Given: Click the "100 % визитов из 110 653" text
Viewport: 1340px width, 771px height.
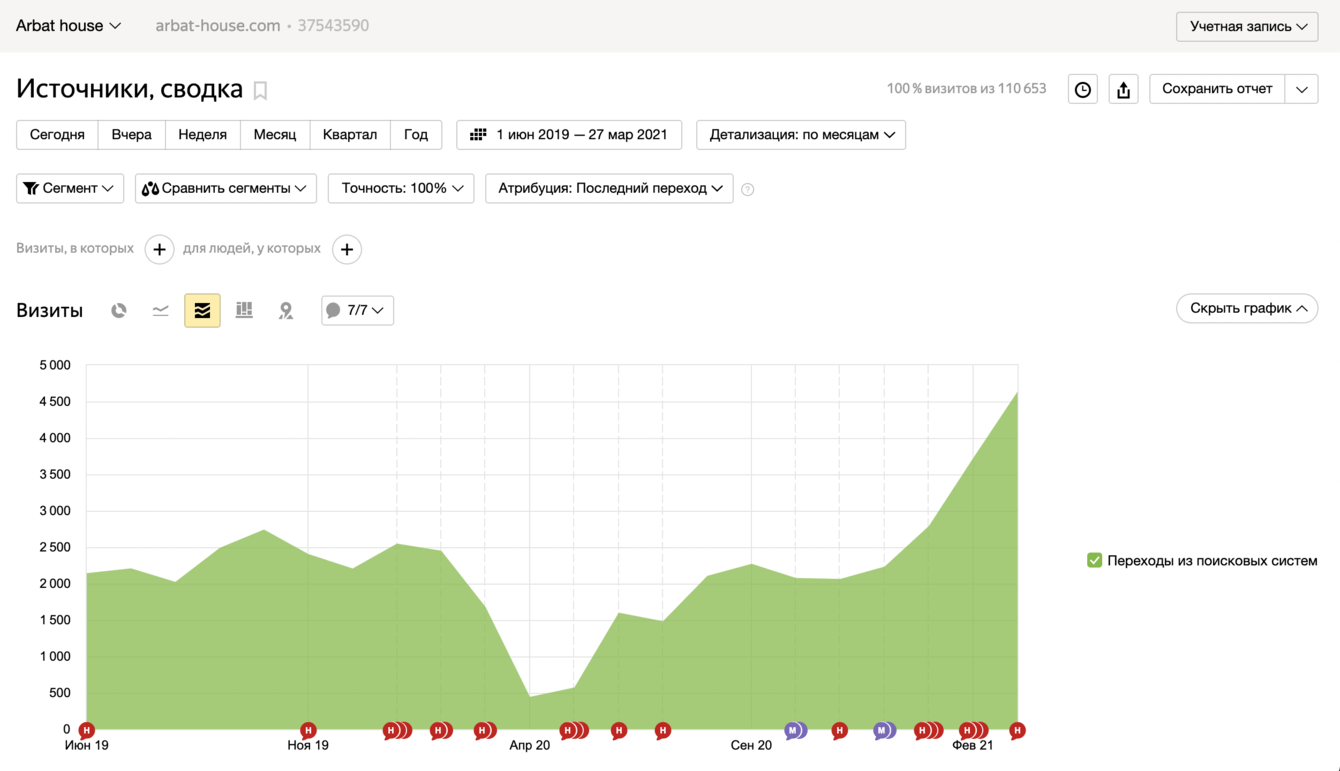Looking at the screenshot, I should 966,89.
